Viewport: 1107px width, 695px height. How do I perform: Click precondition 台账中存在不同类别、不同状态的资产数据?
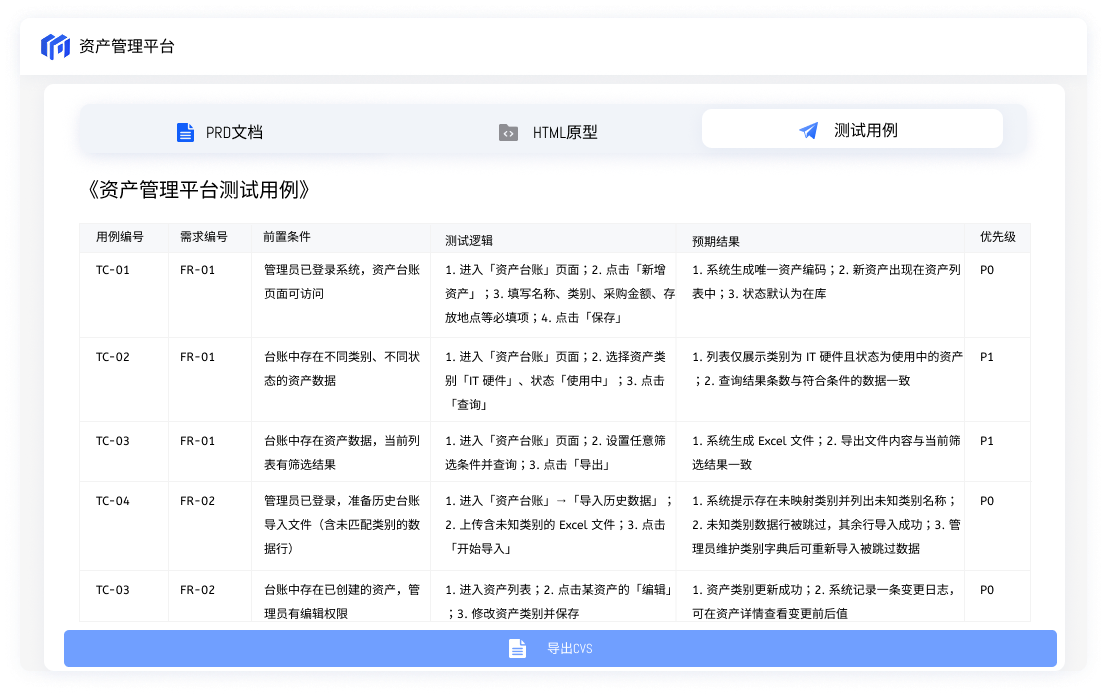(342, 369)
